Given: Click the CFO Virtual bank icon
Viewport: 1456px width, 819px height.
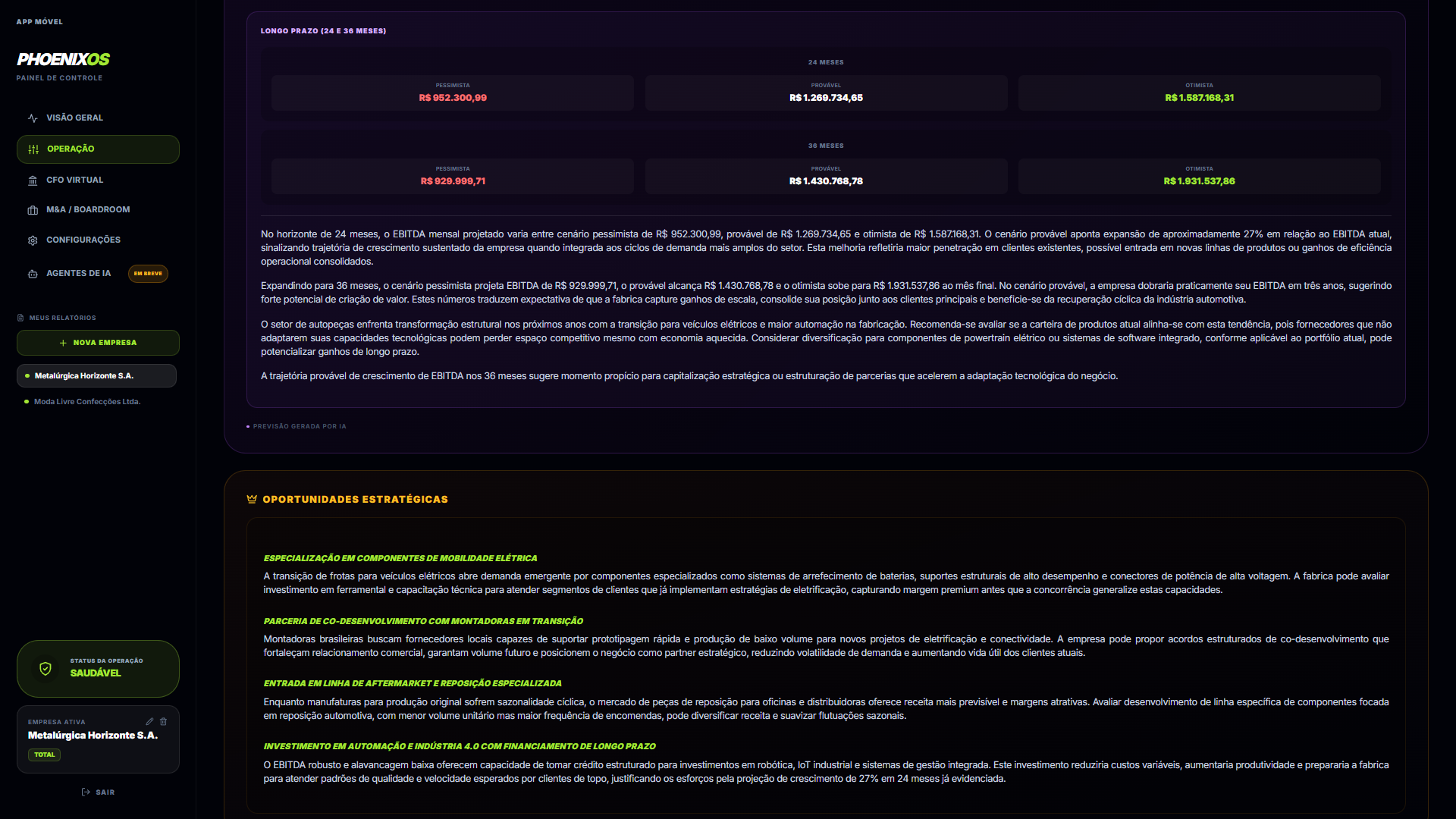Looking at the screenshot, I should coord(33,180).
